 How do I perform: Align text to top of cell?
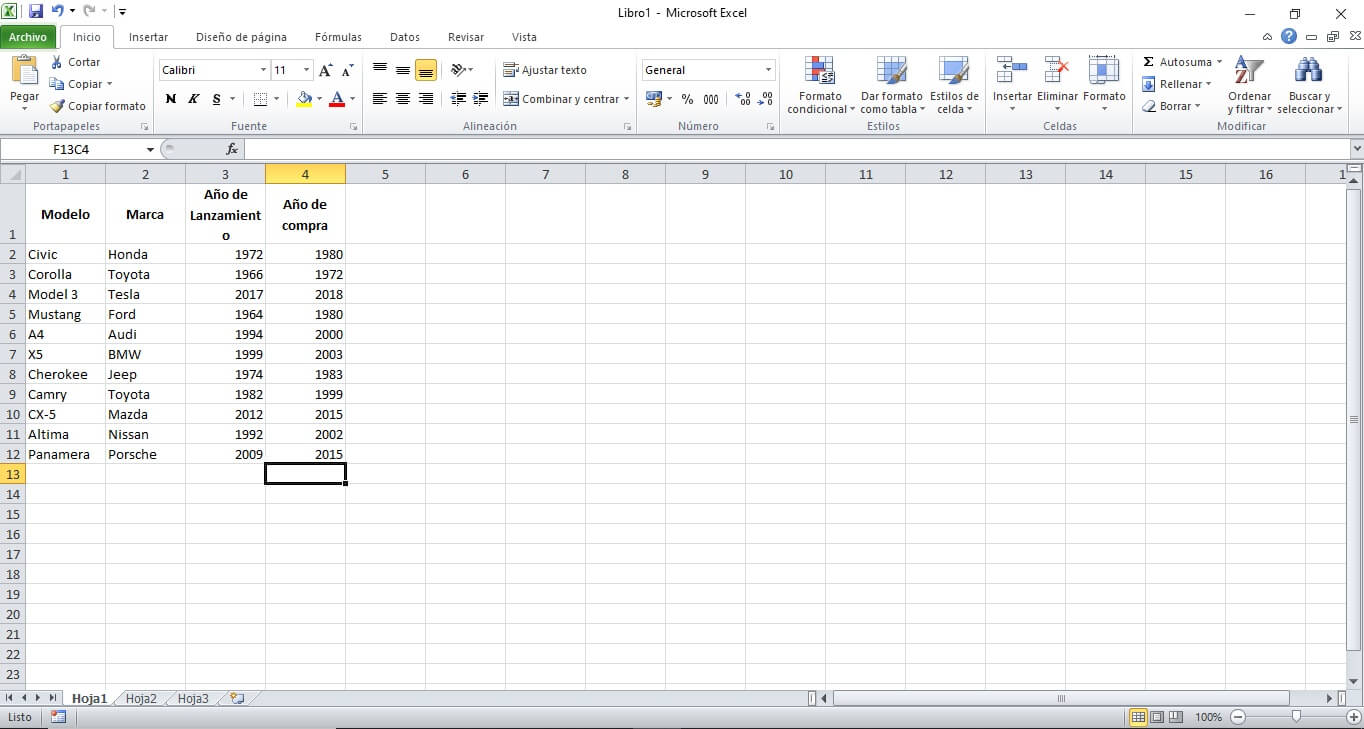click(x=380, y=70)
